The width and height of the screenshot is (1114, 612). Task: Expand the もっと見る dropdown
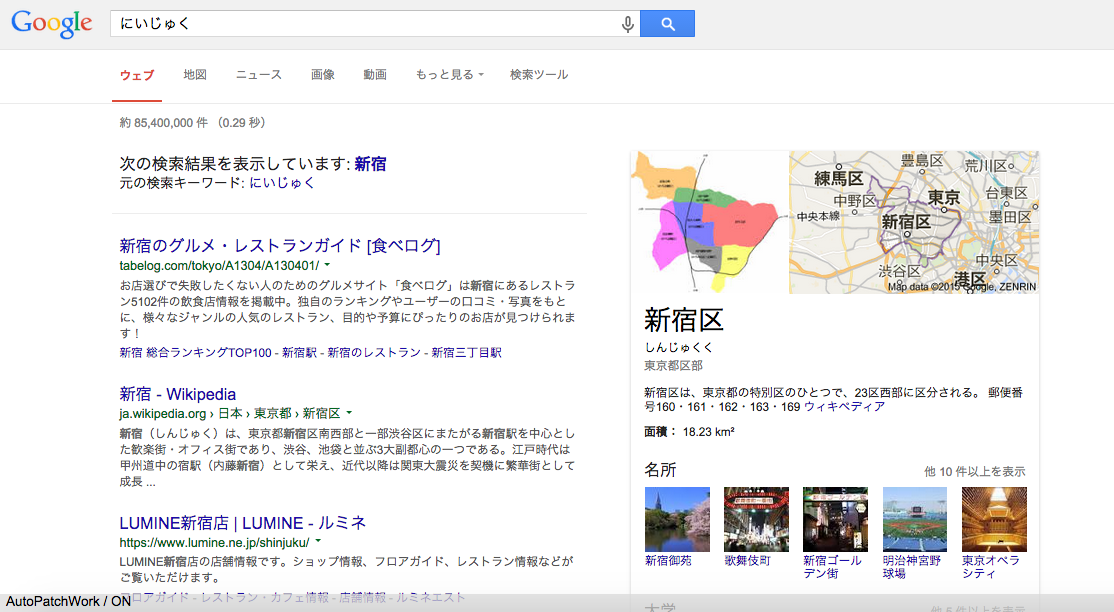coord(449,75)
